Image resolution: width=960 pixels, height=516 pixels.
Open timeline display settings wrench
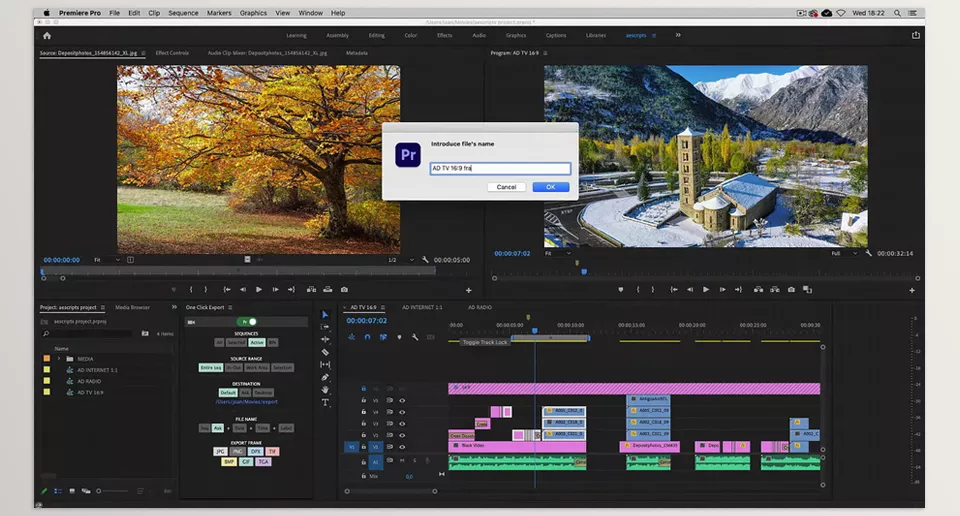(415, 337)
